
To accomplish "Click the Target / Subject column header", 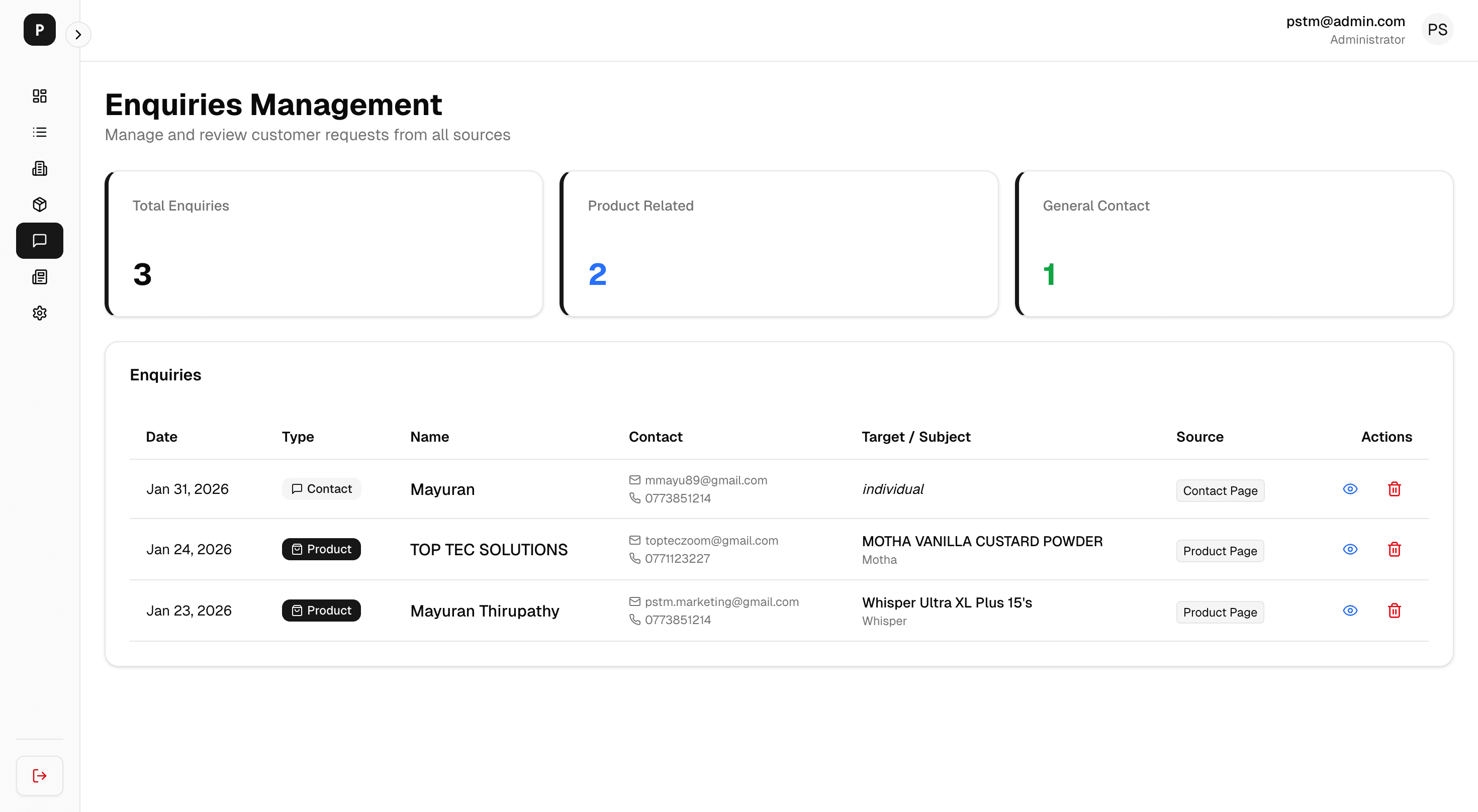I will coord(916,437).
